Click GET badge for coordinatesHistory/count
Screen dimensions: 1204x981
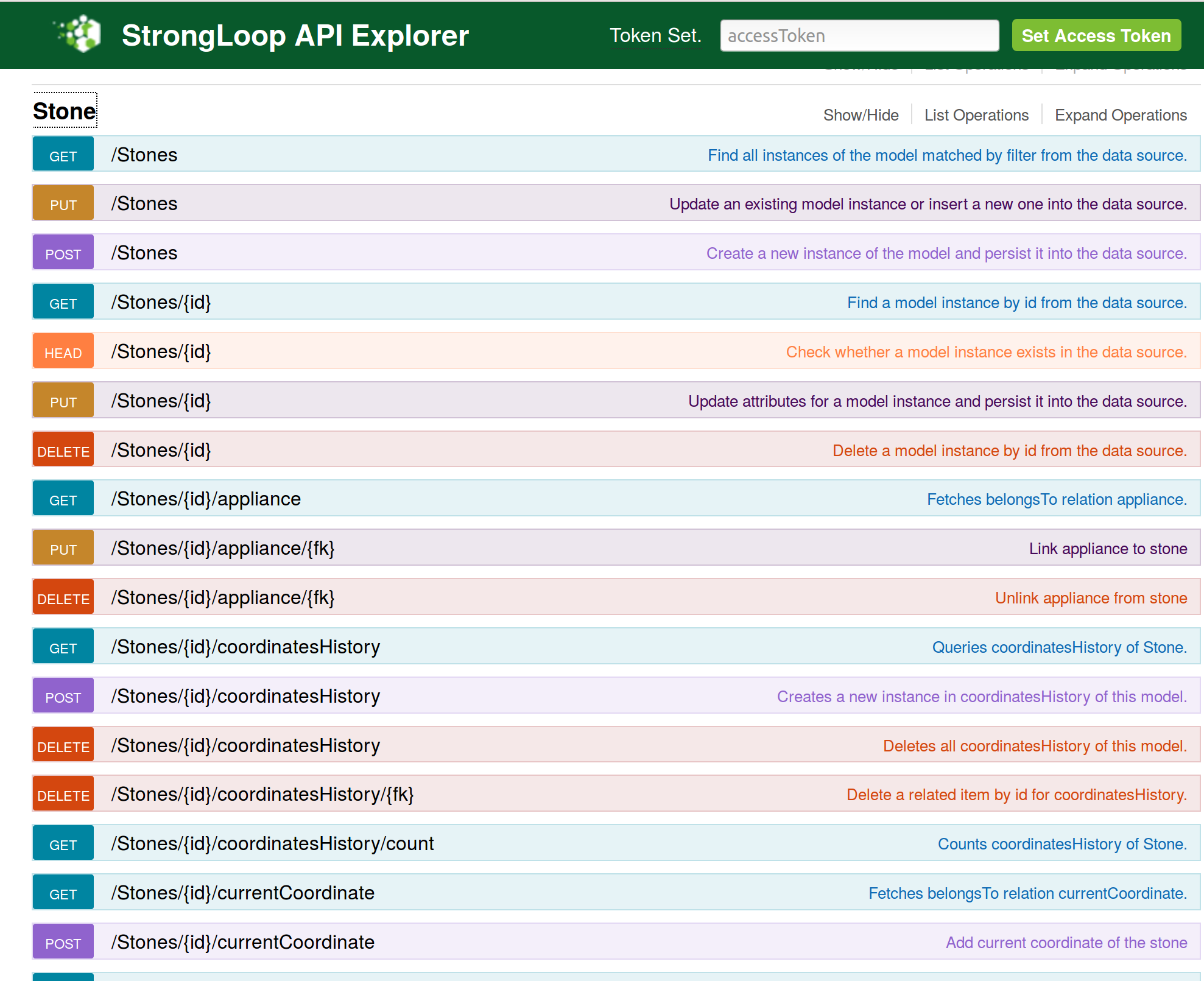point(63,844)
